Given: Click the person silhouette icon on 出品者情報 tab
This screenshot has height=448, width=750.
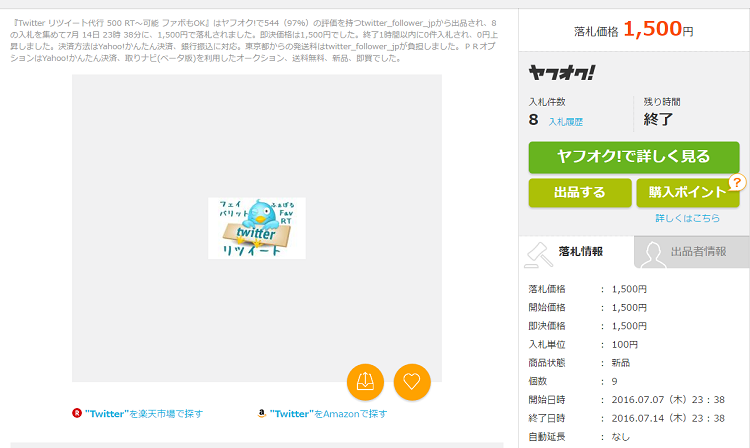Looking at the screenshot, I should 651,253.
